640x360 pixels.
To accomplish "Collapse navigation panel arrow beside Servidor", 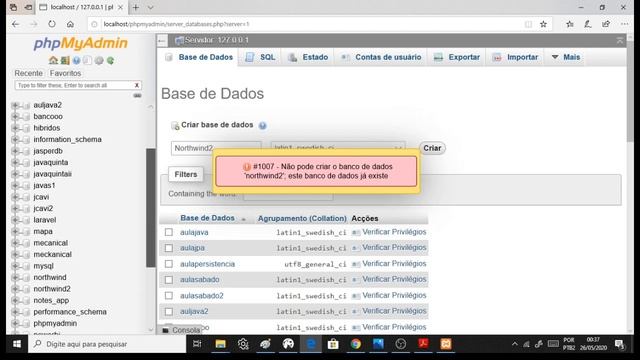I will click(x=162, y=40).
